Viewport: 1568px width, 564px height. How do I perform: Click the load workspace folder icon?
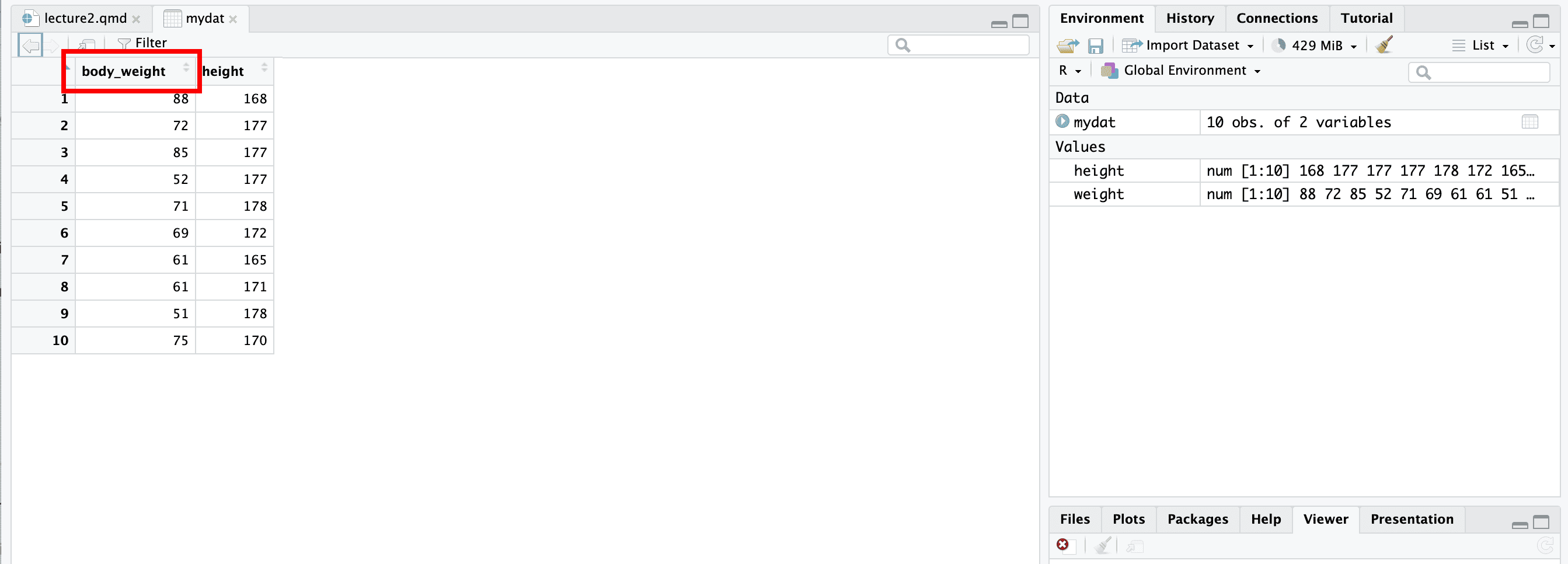coord(1068,46)
